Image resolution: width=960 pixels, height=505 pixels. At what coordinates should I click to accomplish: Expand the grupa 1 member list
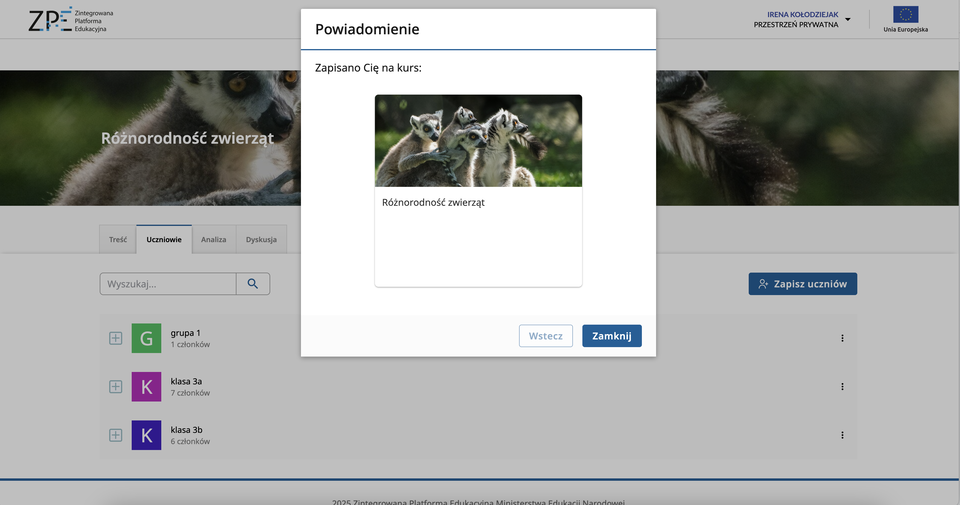[115, 338]
